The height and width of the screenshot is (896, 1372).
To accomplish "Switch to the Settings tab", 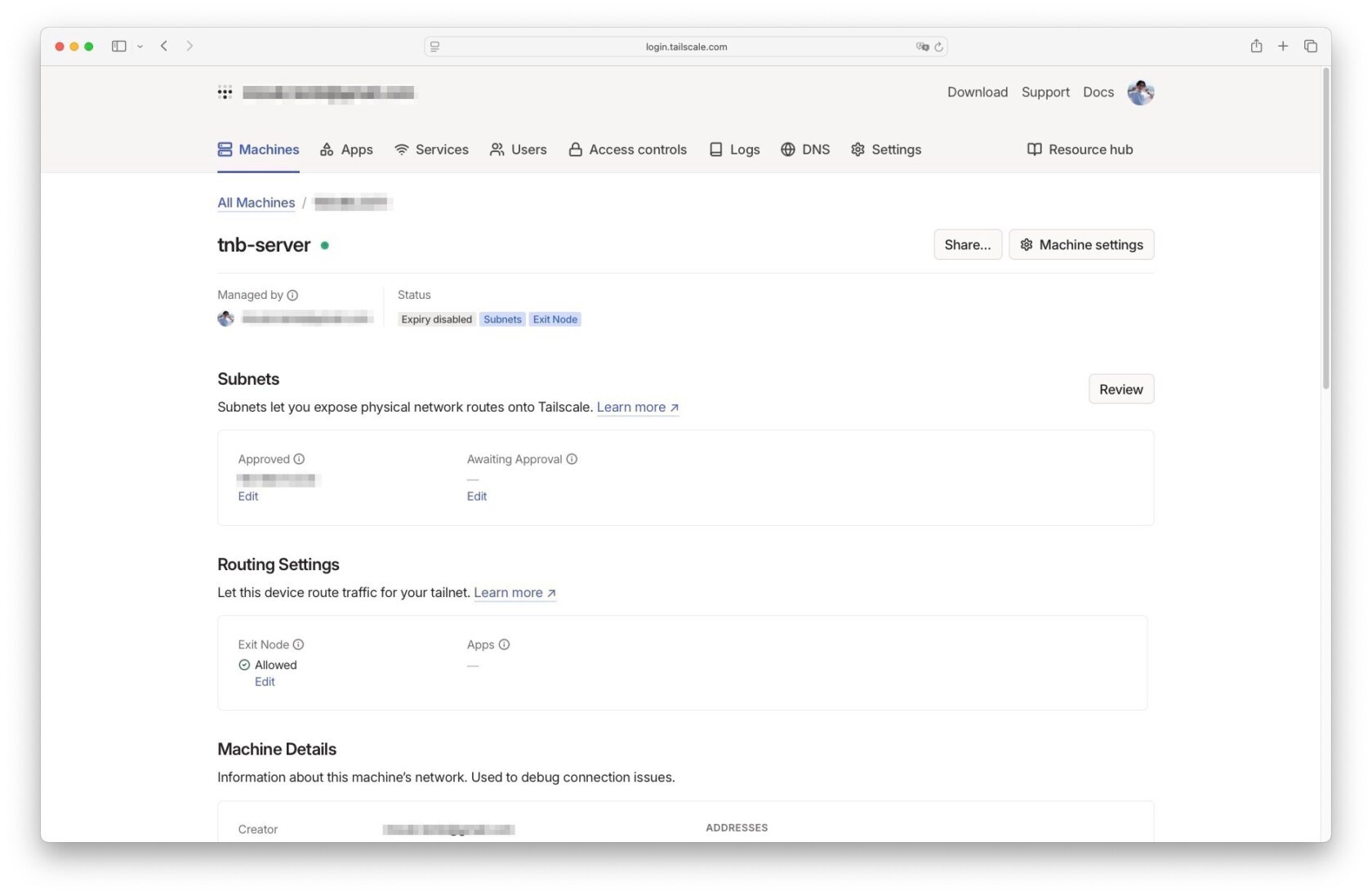I will pos(886,149).
